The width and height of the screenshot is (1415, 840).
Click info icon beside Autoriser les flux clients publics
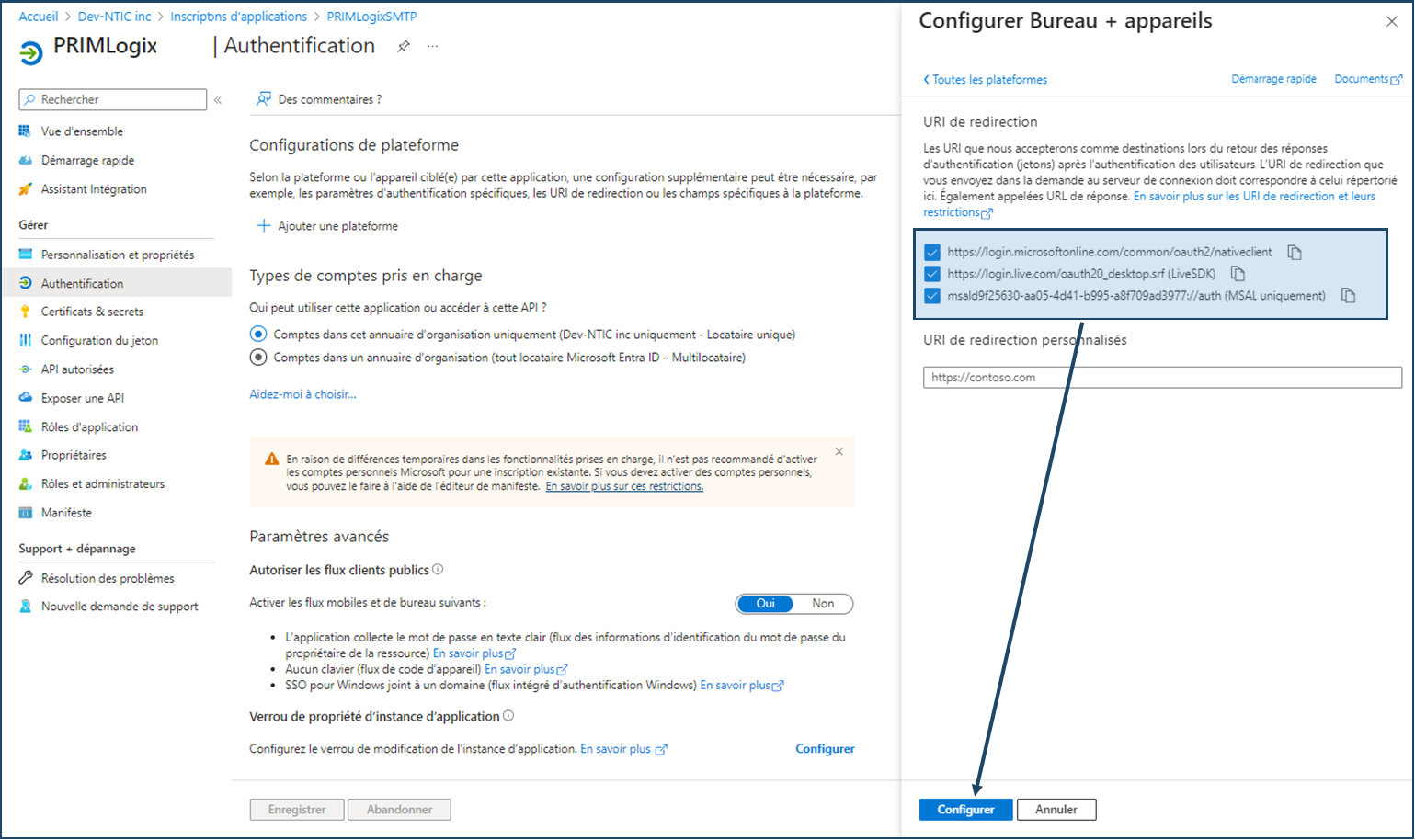point(438,570)
